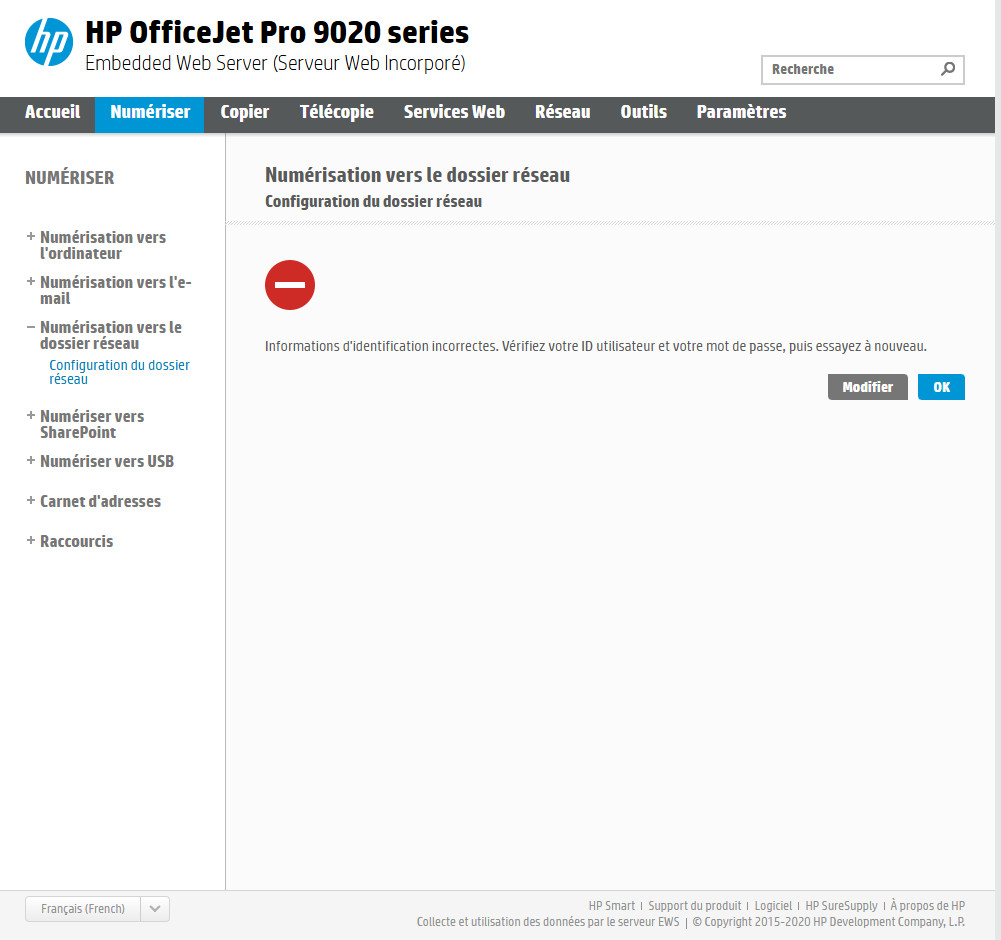Expand Numérisation vers l'e-mail plus icon
Viewport: 1001px width, 940px height.
(31, 281)
